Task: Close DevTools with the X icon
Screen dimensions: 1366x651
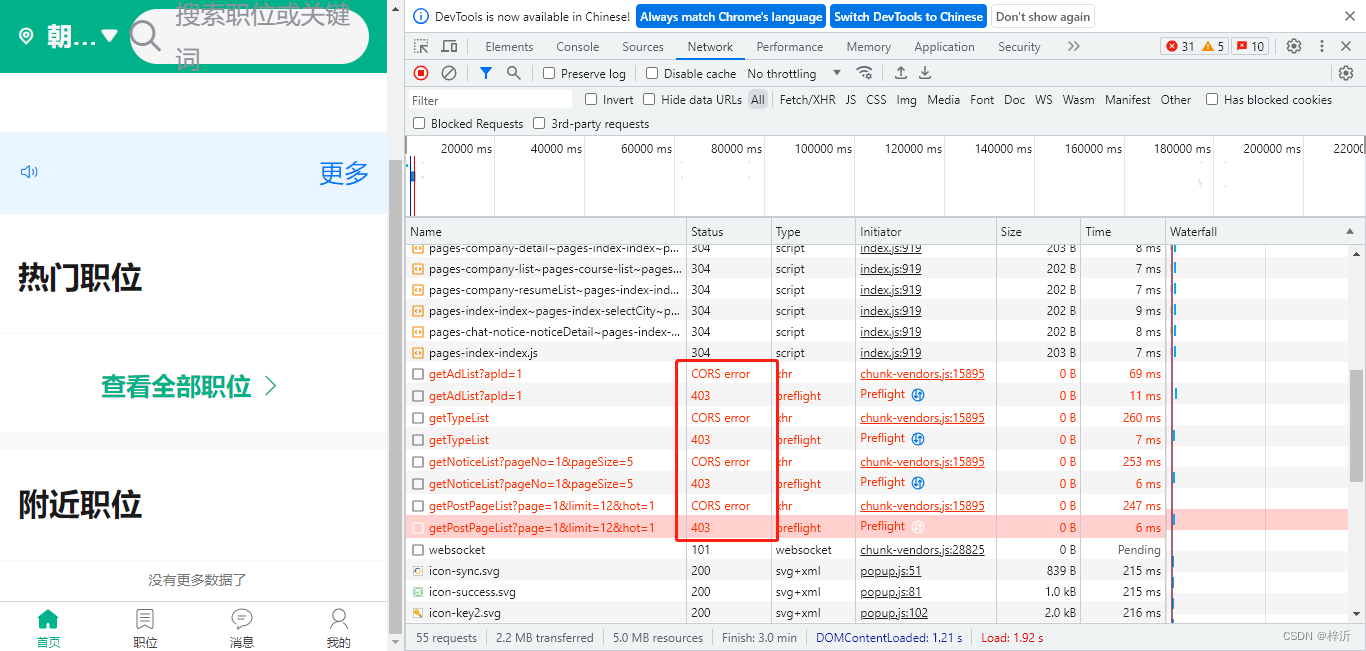Action: pos(1346,46)
